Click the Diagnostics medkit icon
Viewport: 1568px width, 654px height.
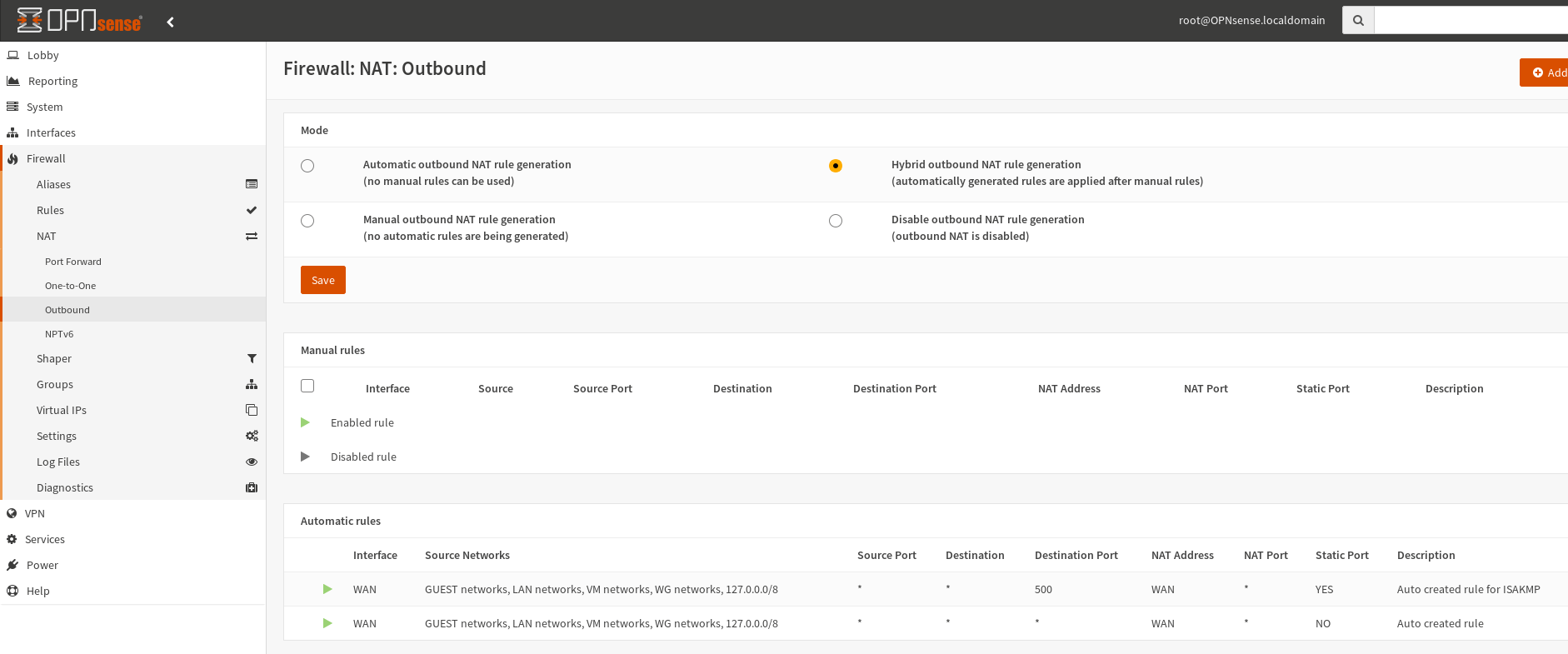coord(251,487)
